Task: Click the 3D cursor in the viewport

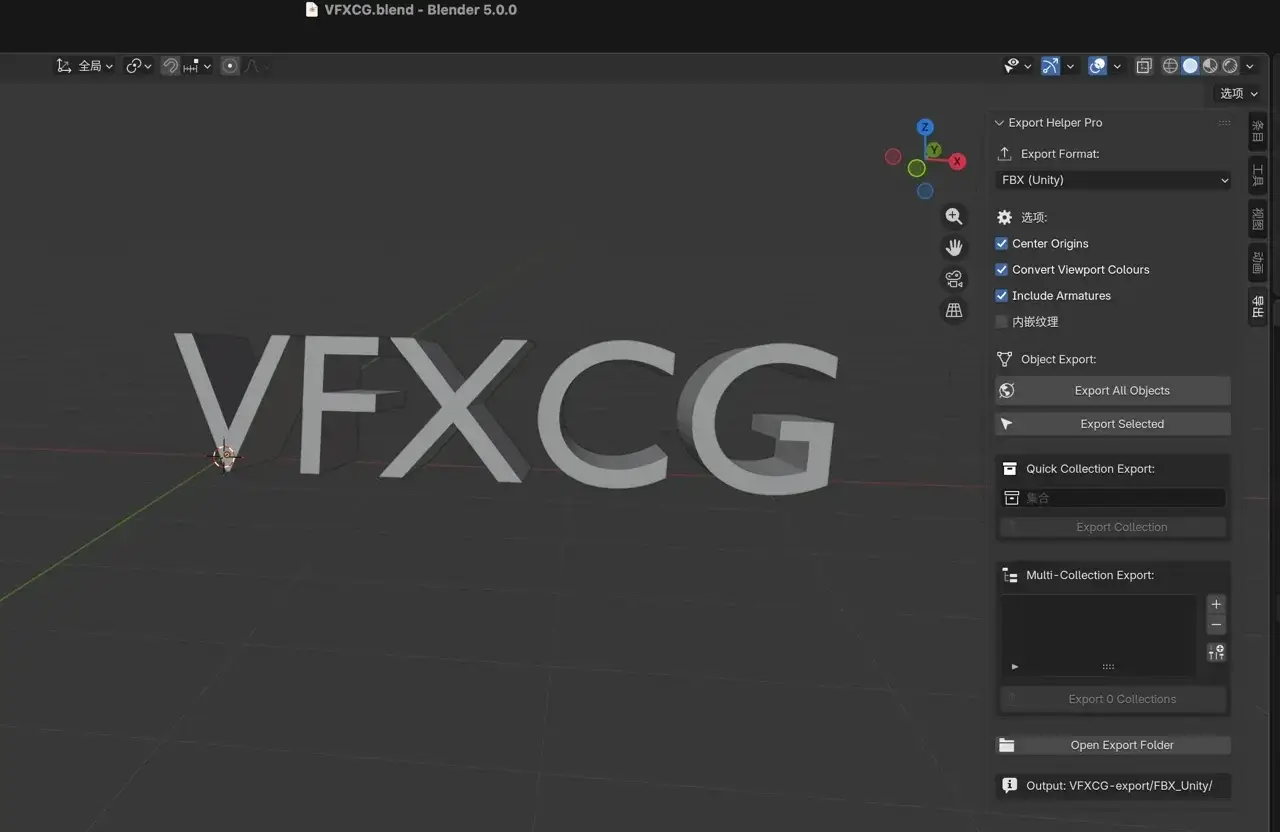Action: [226, 457]
